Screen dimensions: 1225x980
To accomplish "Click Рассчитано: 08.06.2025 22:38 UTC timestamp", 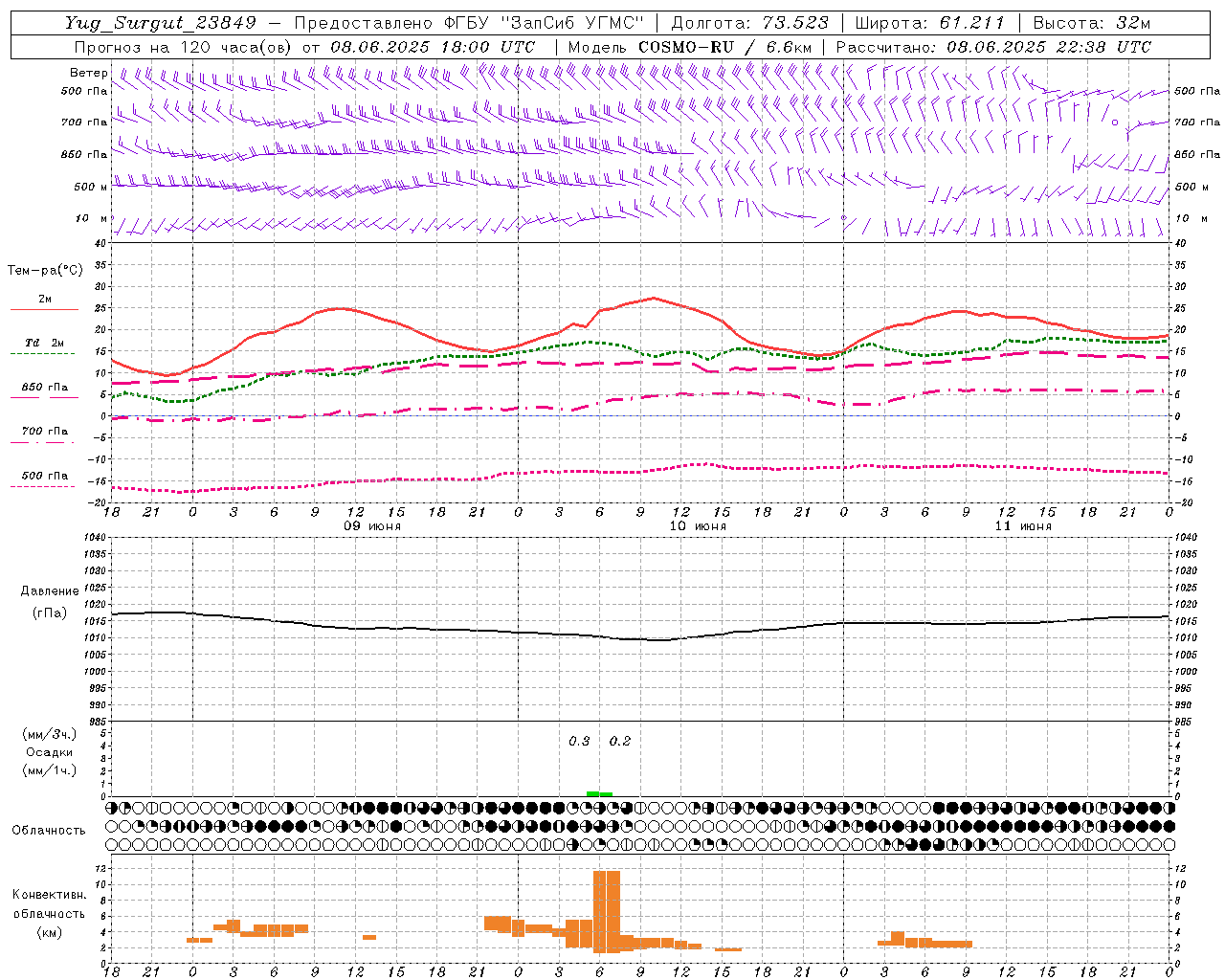I will 993,47.
